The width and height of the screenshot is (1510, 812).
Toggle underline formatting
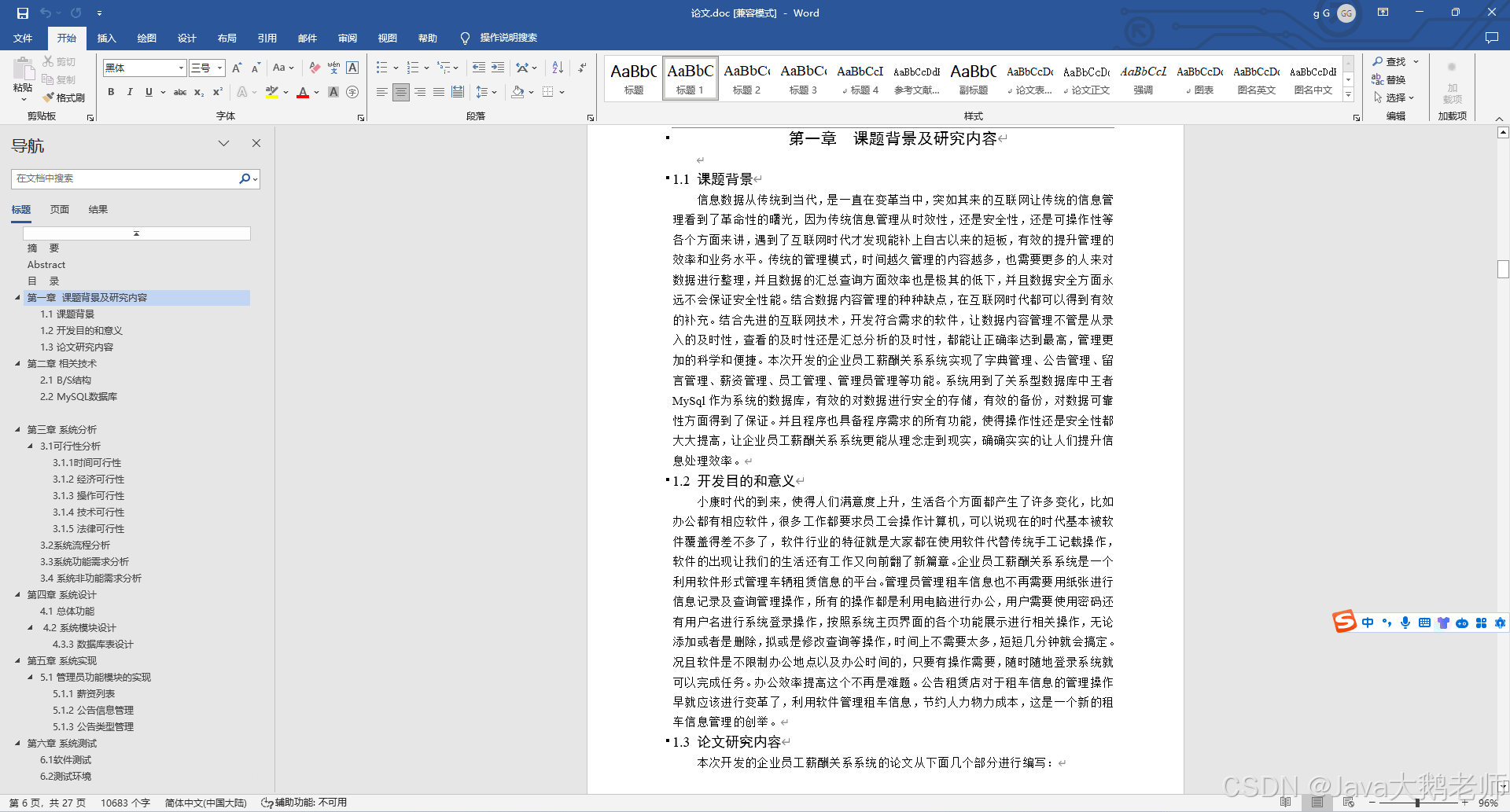148,92
